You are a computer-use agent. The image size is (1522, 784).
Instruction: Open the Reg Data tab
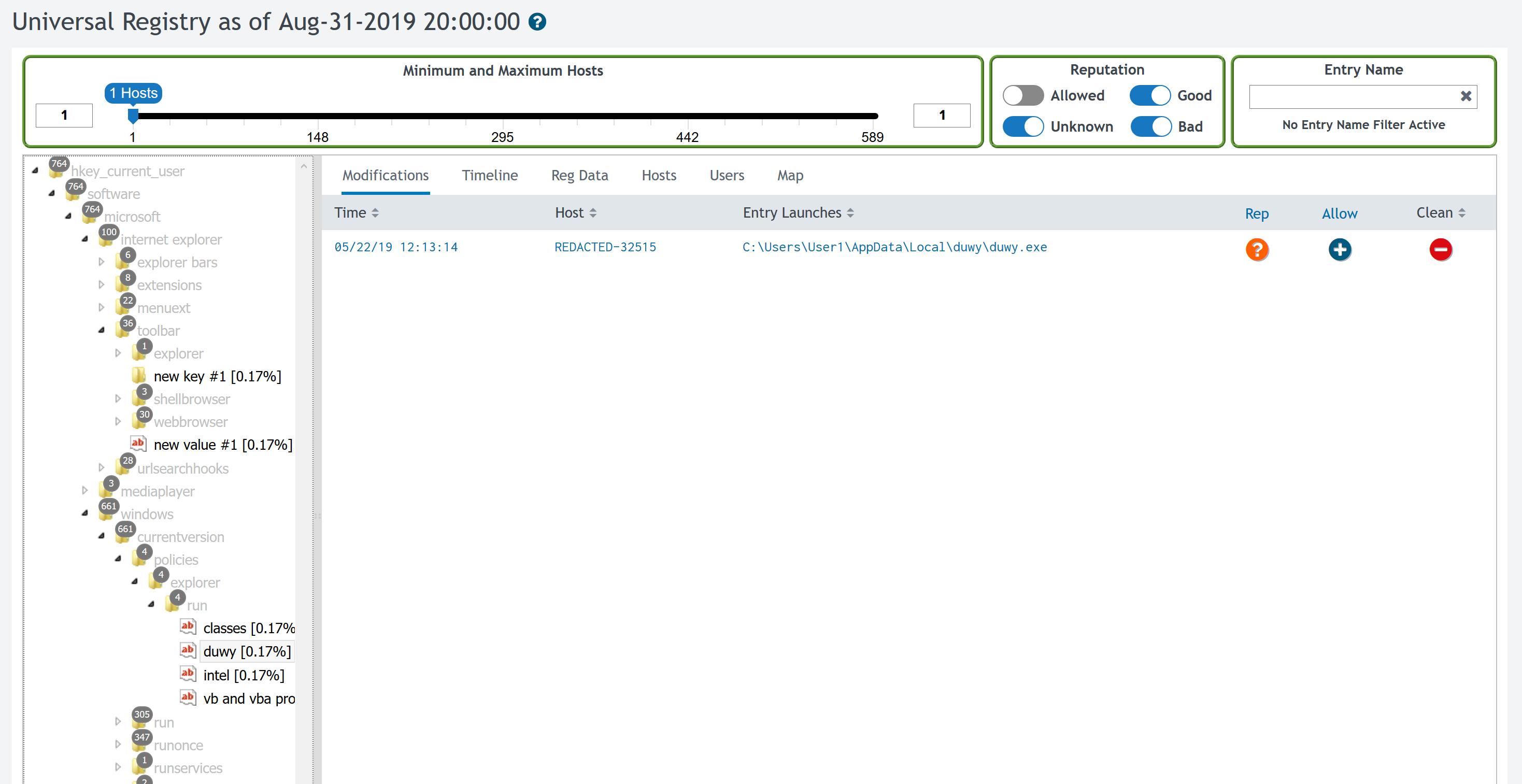click(579, 176)
